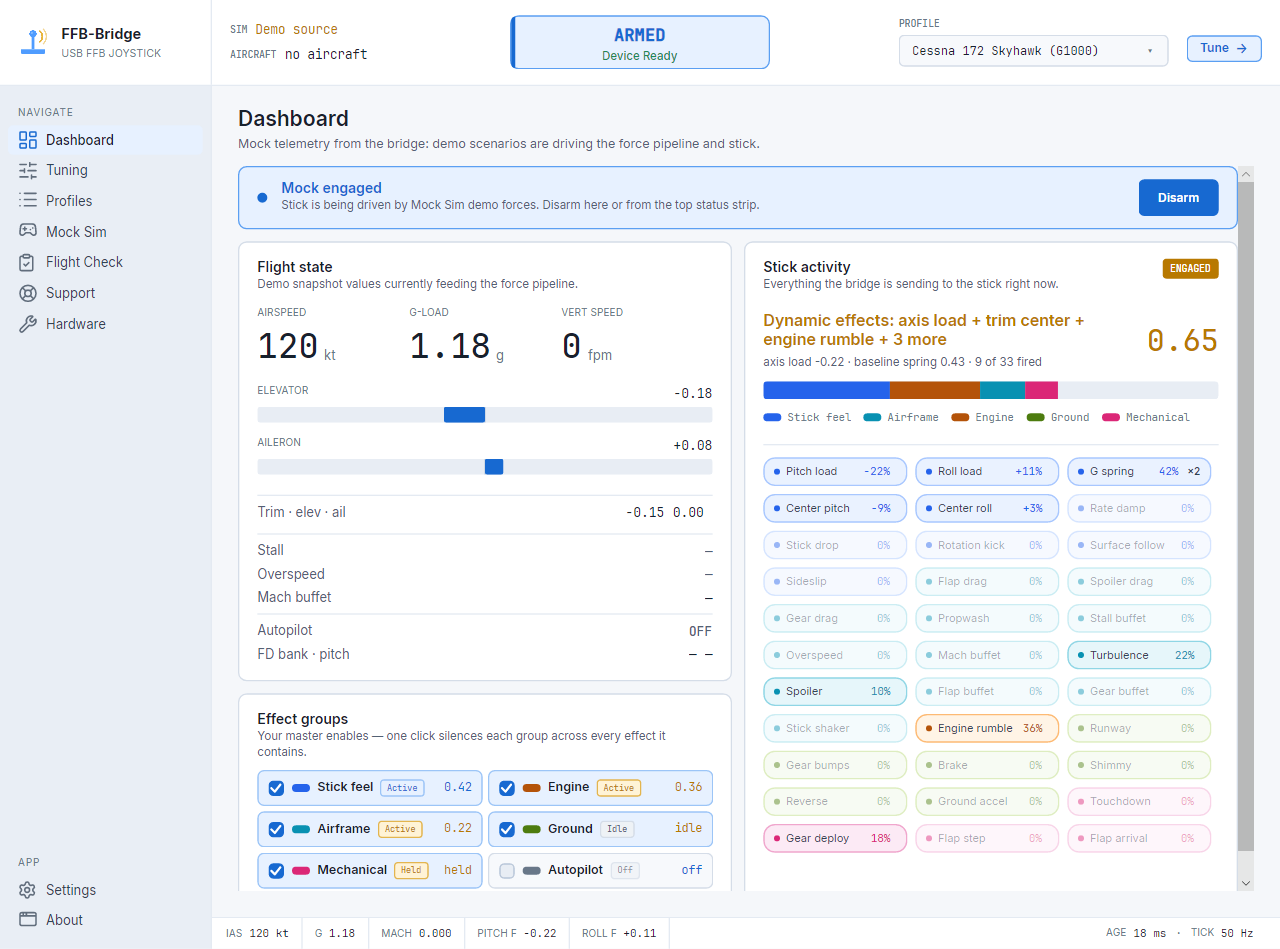Click the scrollbar down arrow
Screen dimensions: 1280x949
[x=1246, y=883]
